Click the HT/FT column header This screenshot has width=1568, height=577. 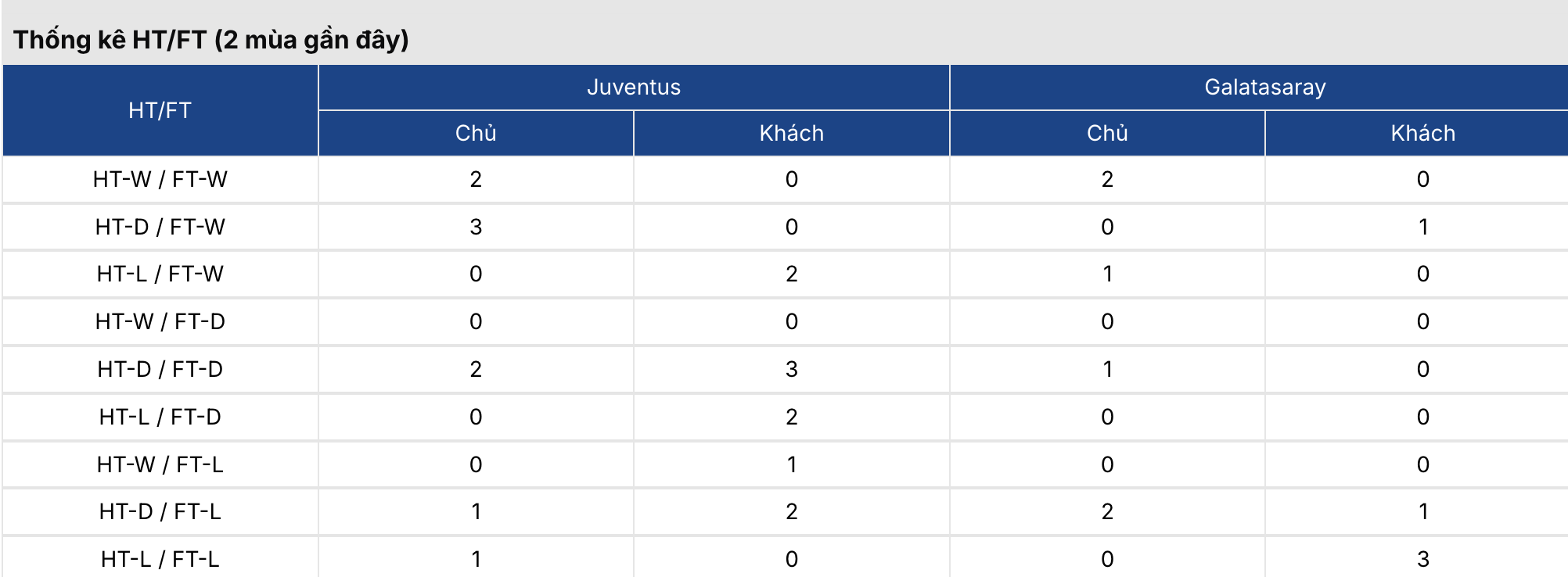coord(160,110)
